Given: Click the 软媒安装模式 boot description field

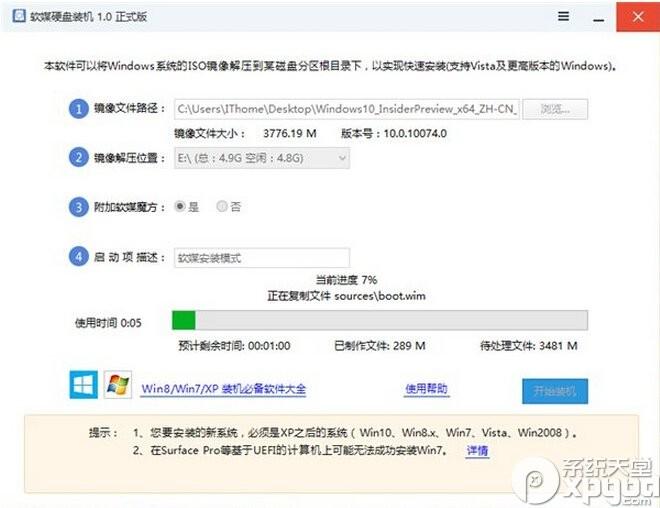Looking at the screenshot, I should 262,258.
